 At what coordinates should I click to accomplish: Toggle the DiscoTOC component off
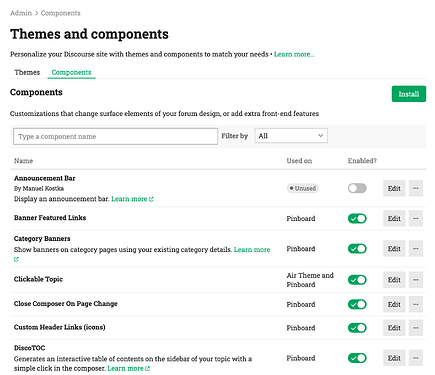point(357,358)
